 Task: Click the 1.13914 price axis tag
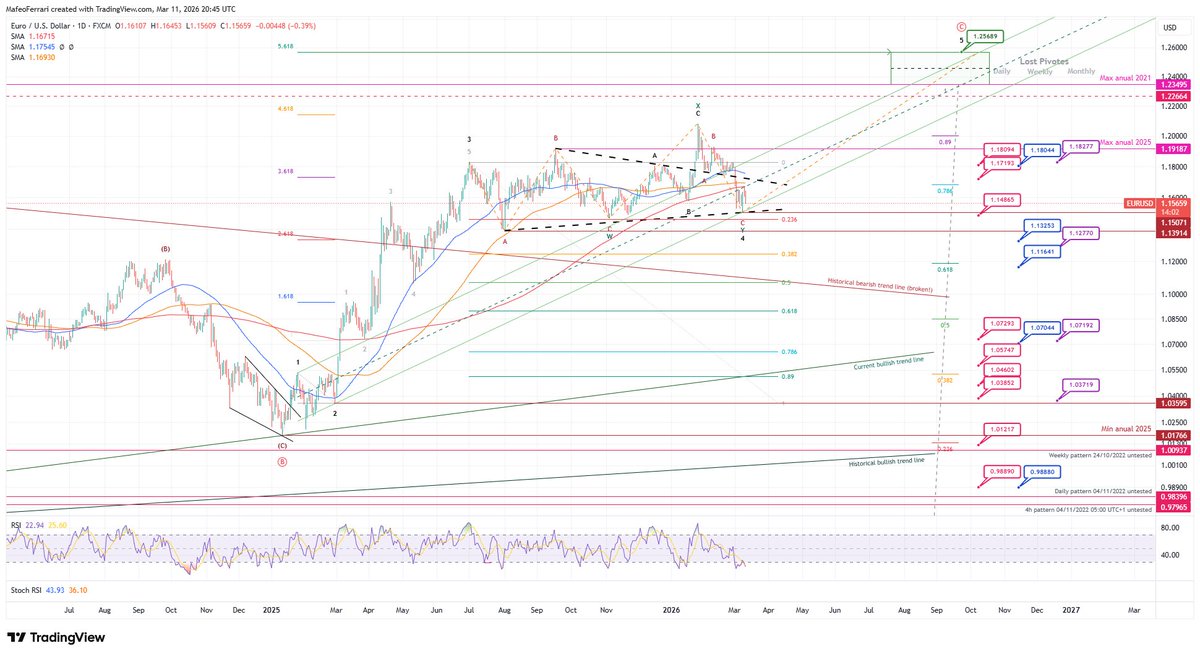[x=1174, y=231]
